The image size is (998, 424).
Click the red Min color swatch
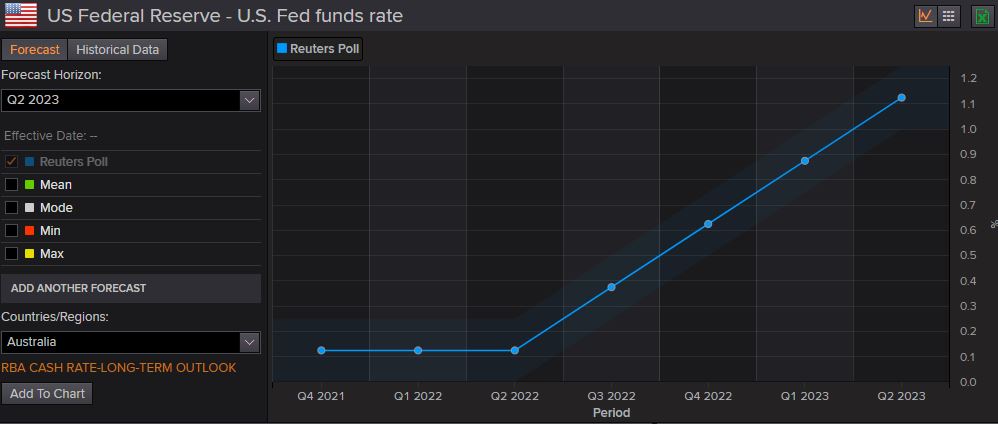(29, 230)
